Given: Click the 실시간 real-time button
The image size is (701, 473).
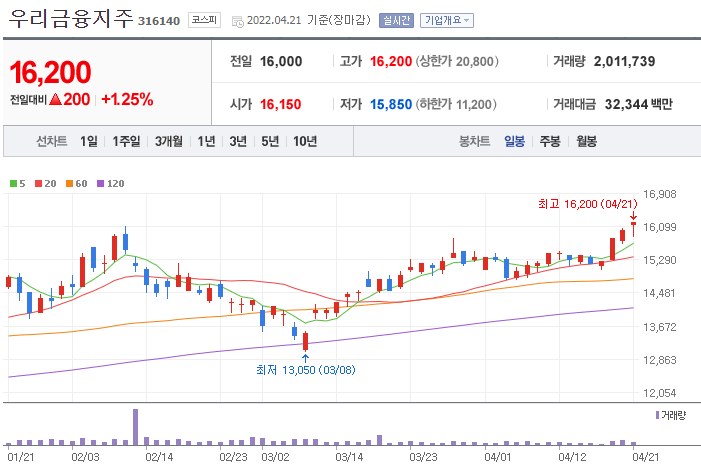Looking at the screenshot, I should [x=396, y=21].
